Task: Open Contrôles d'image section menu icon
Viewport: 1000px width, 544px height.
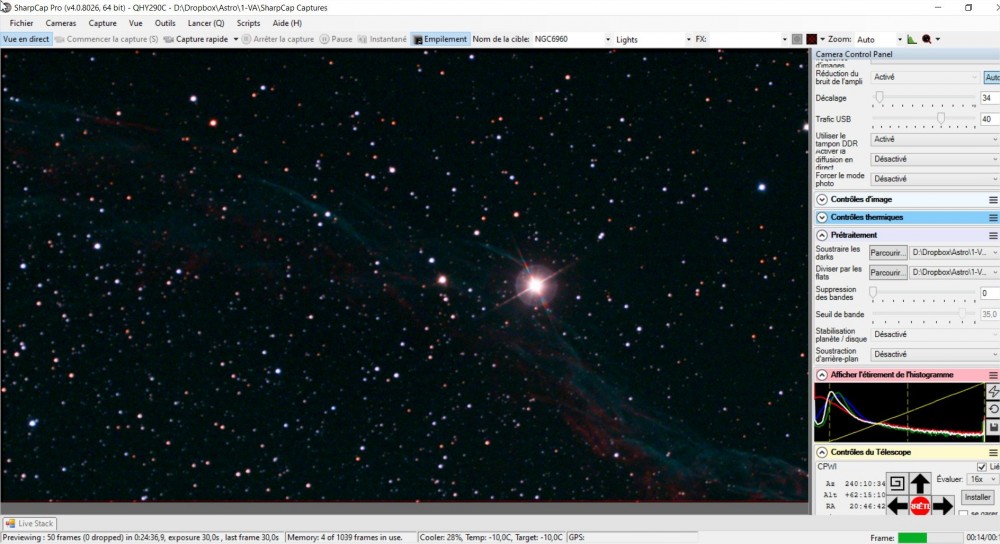Action: pos(993,200)
